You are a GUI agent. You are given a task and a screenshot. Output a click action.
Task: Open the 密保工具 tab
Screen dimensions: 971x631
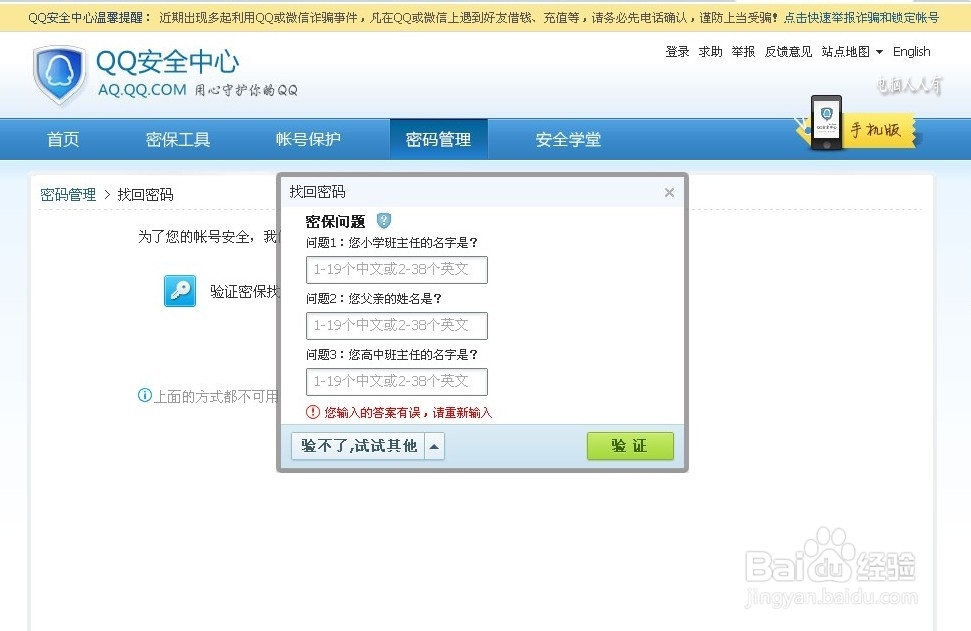tap(177, 139)
